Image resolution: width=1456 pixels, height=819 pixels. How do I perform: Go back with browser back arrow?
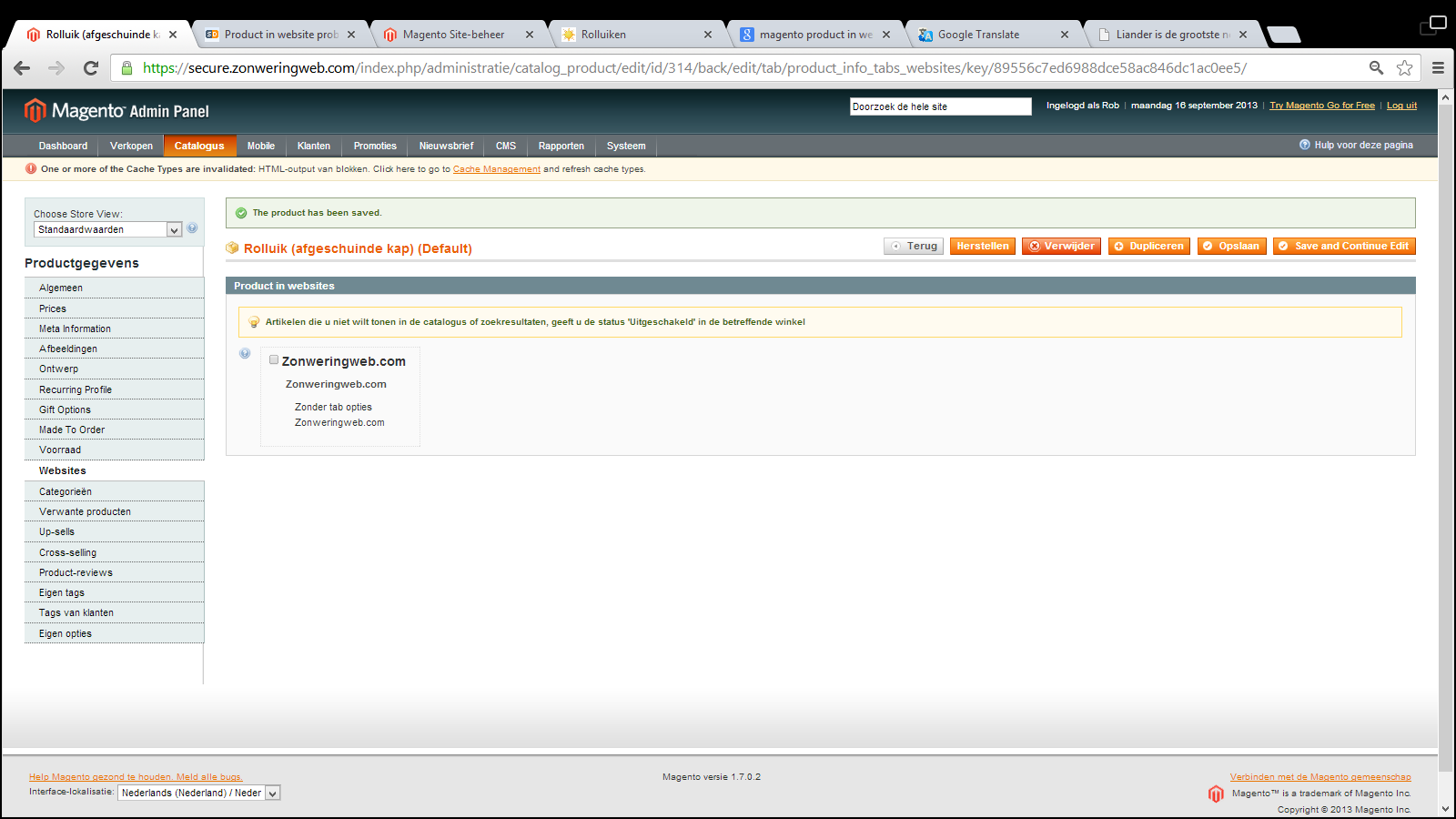click(x=22, y=68)
